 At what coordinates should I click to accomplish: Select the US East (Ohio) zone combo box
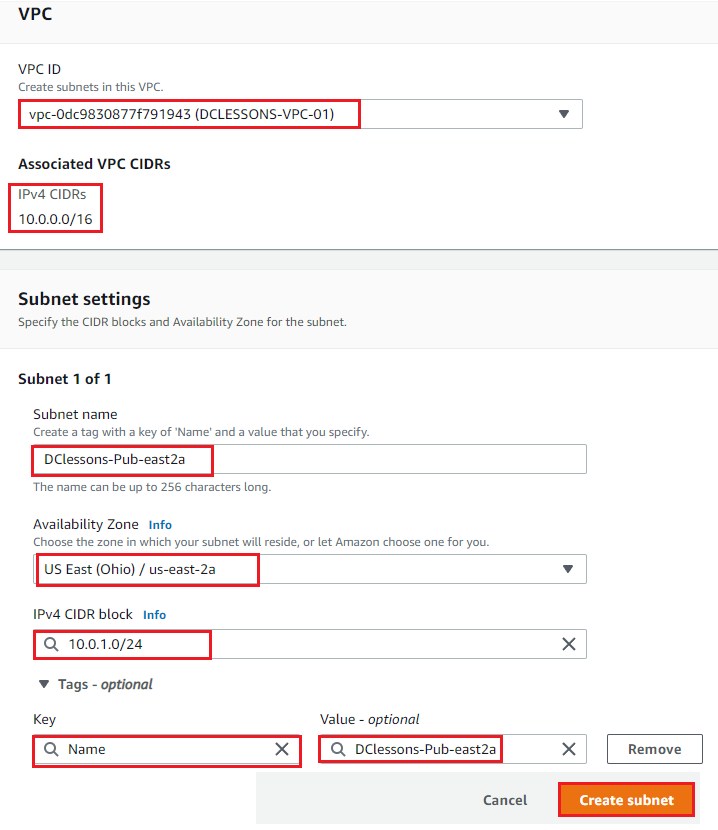310,569
